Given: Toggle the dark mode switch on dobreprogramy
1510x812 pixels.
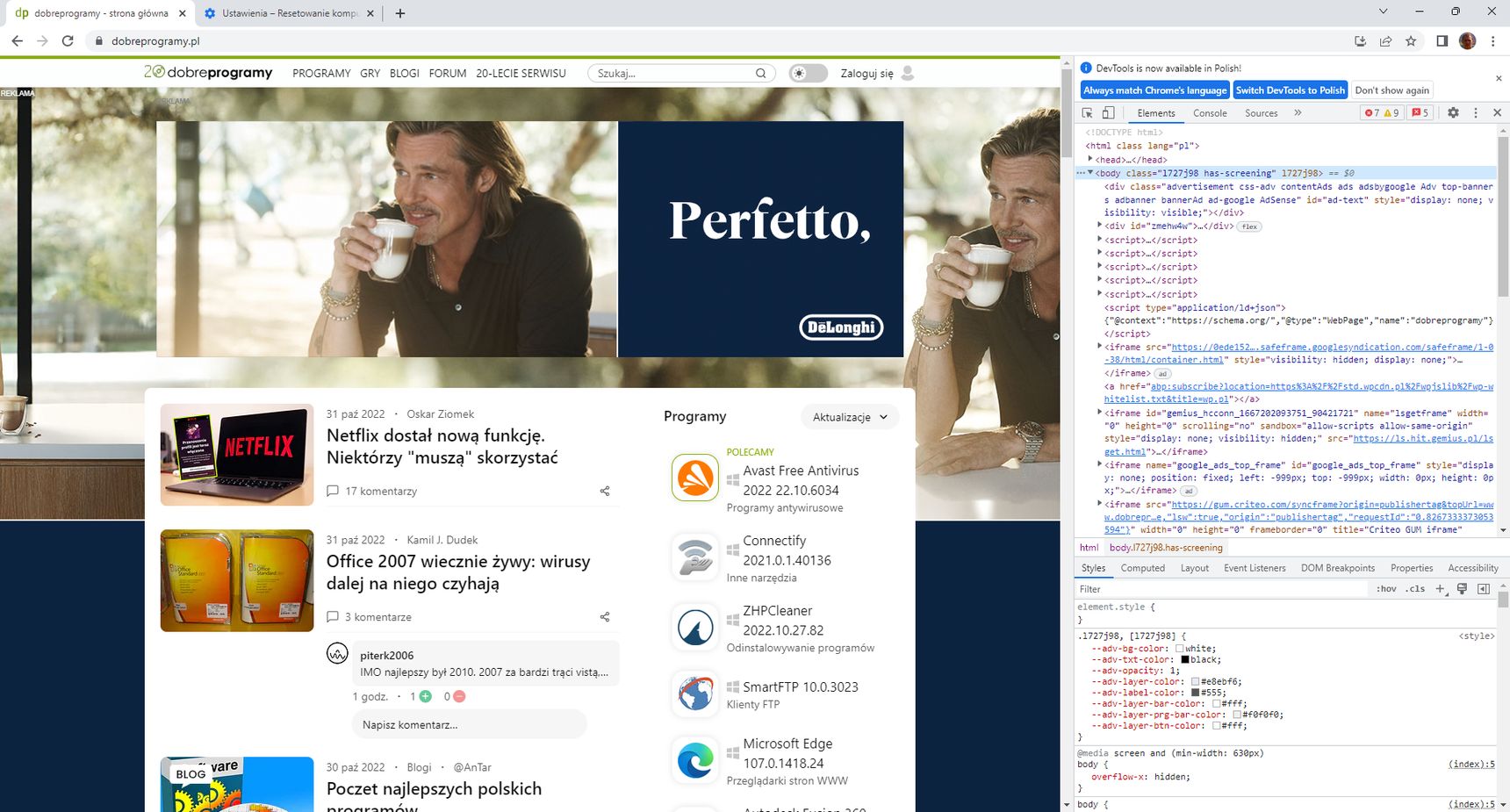Looking at the screenshot, I should coord(808,73).
